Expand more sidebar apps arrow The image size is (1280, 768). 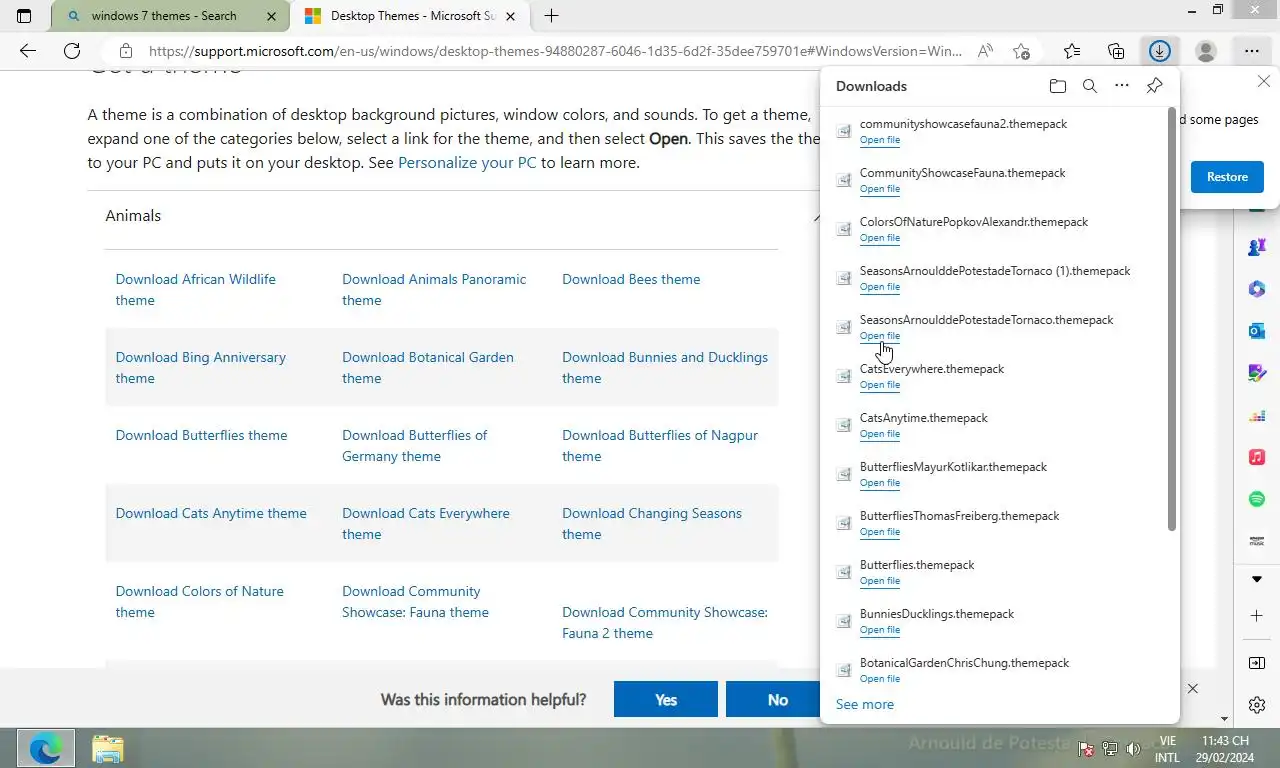tap(1257, 579)
